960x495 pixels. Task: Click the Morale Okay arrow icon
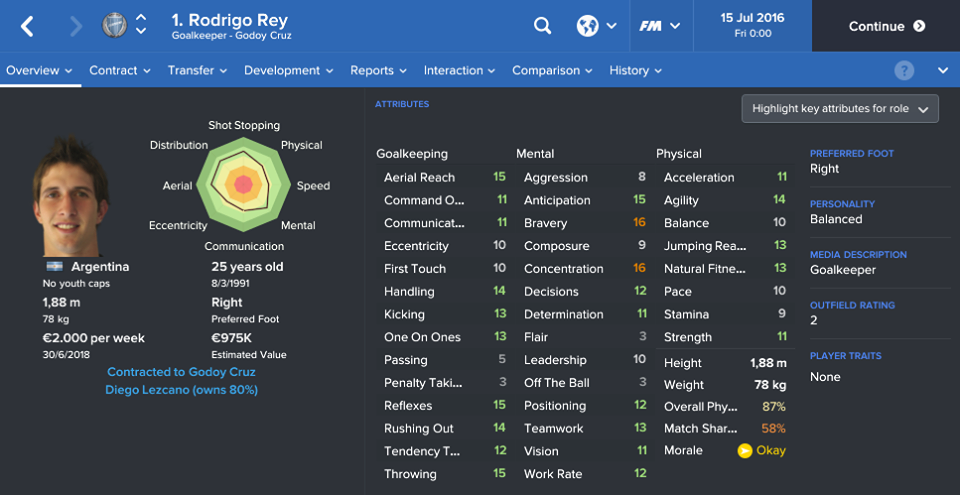pos(744,451)
